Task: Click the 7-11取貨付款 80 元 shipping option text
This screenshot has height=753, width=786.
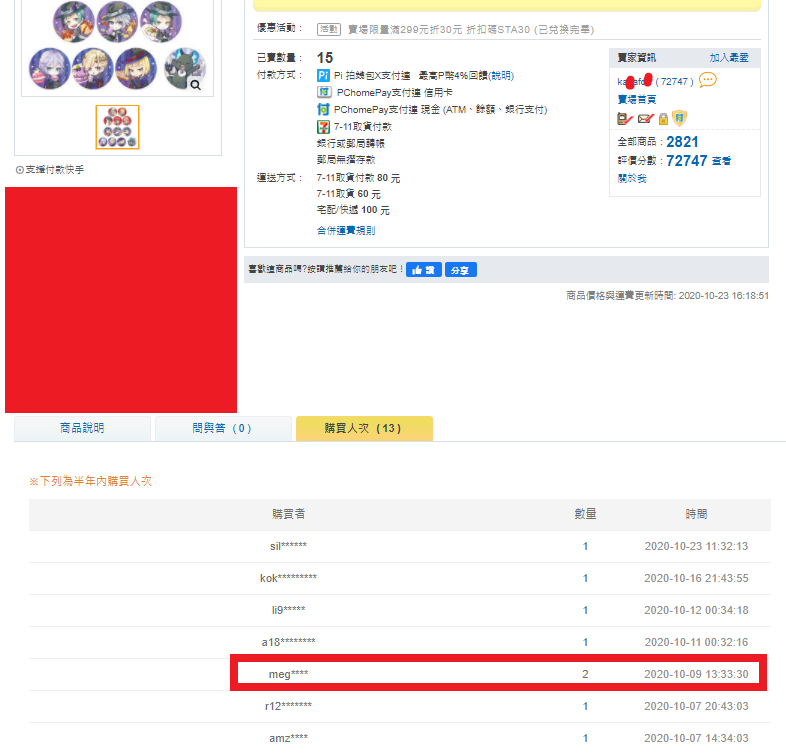Action: pos(358,178)
